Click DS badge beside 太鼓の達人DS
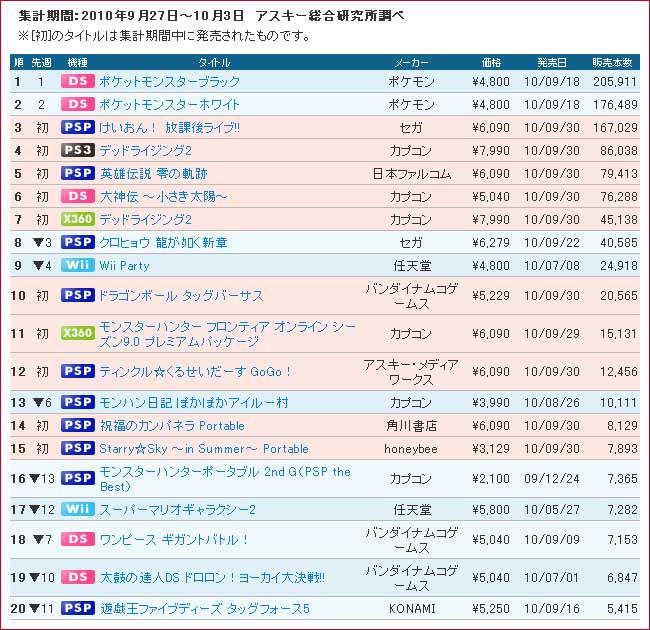Image resolution: width=650 pixels, height=630 pixels. (x=78, y=577)
